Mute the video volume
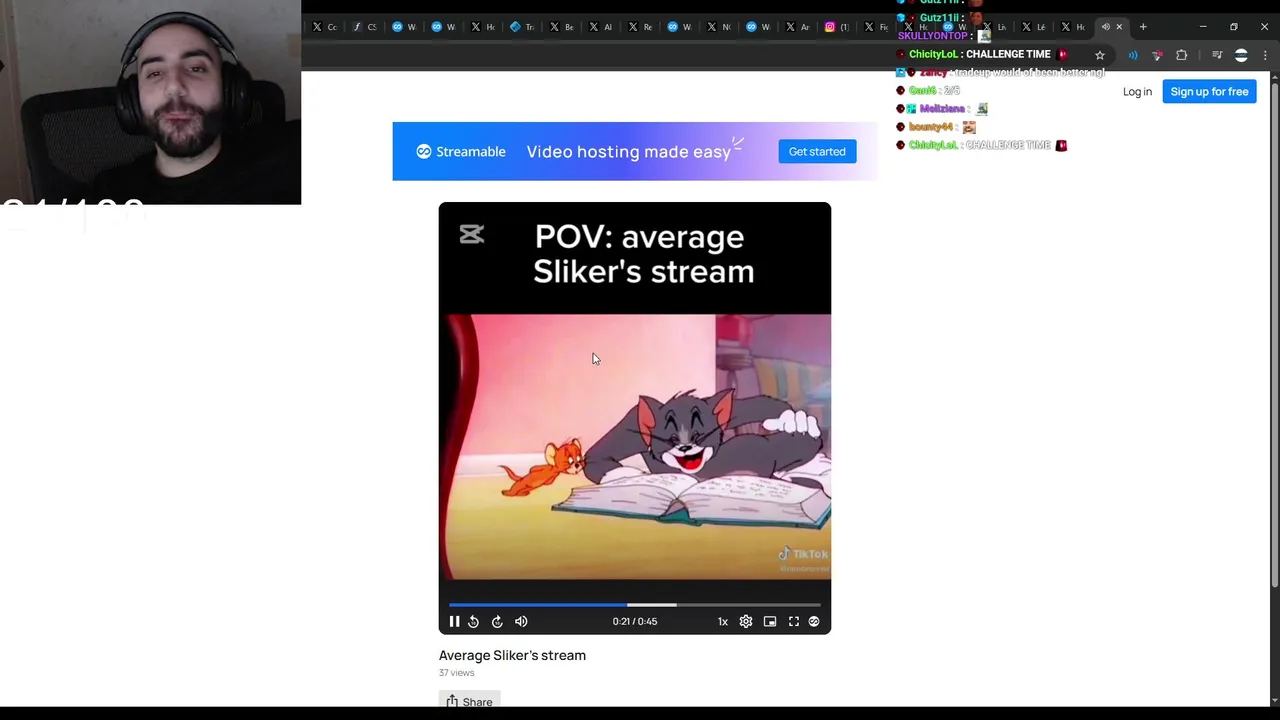 click(x=521, y=621)
